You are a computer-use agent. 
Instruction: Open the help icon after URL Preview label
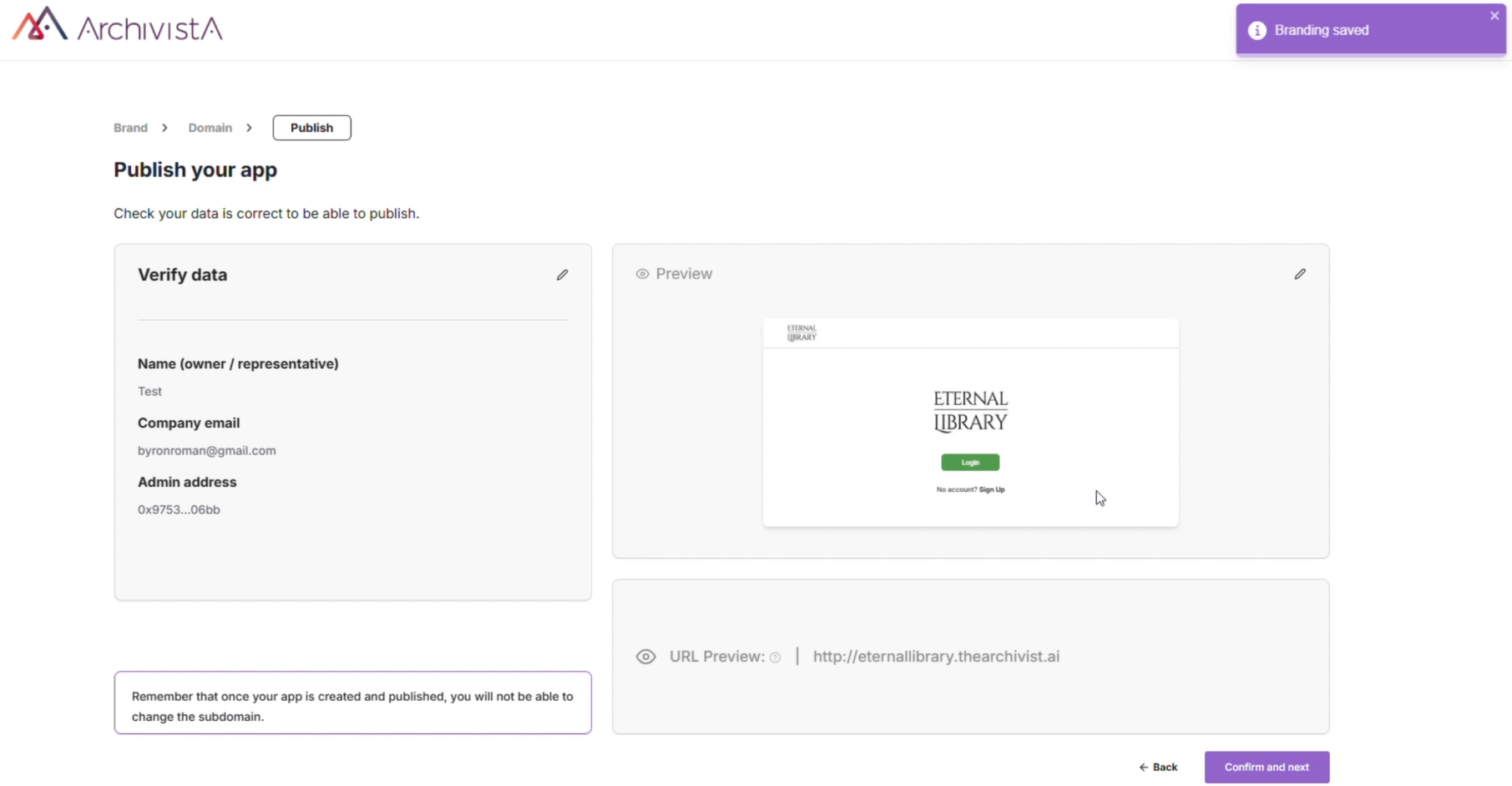coord(775,657)
